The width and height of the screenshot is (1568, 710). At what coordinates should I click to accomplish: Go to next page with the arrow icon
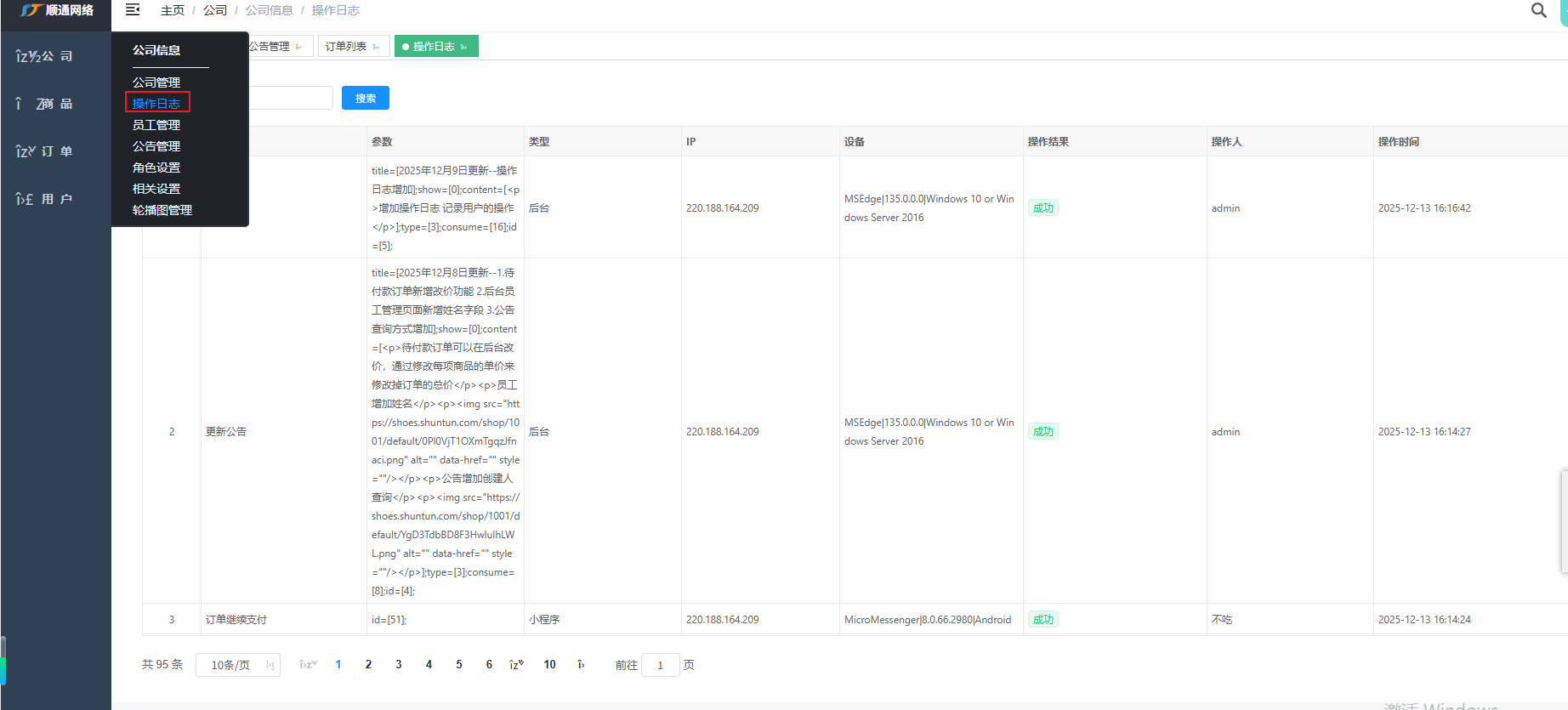(581, 665)
